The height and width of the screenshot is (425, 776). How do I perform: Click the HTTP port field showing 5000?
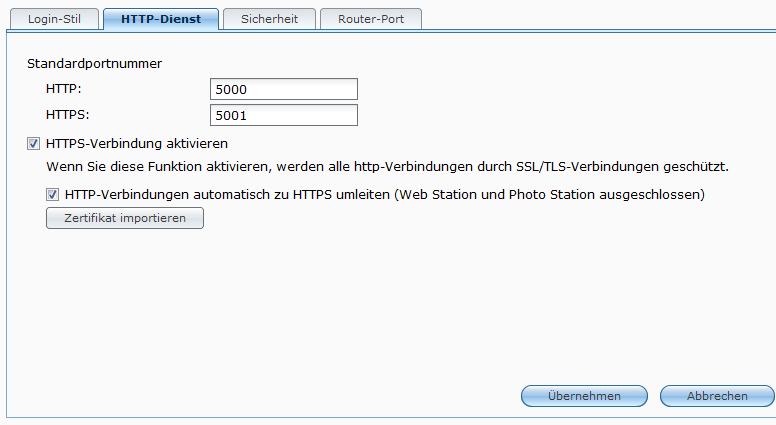click(x=284, y=90)
